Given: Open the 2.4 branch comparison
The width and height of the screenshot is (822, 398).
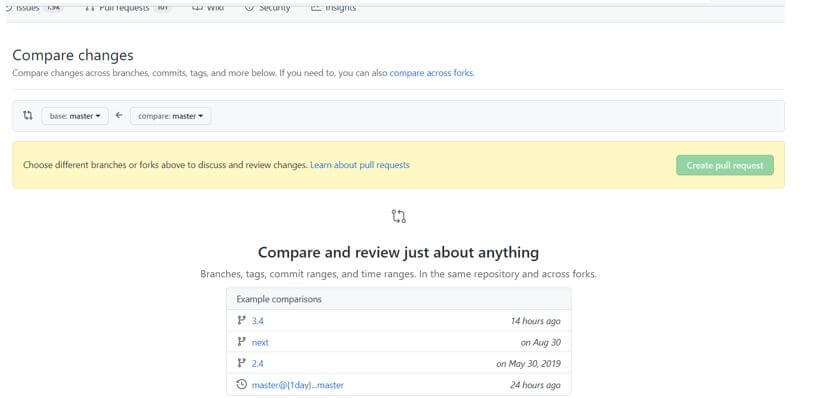Looking at the screenshot, I should [x=257, y=363].
